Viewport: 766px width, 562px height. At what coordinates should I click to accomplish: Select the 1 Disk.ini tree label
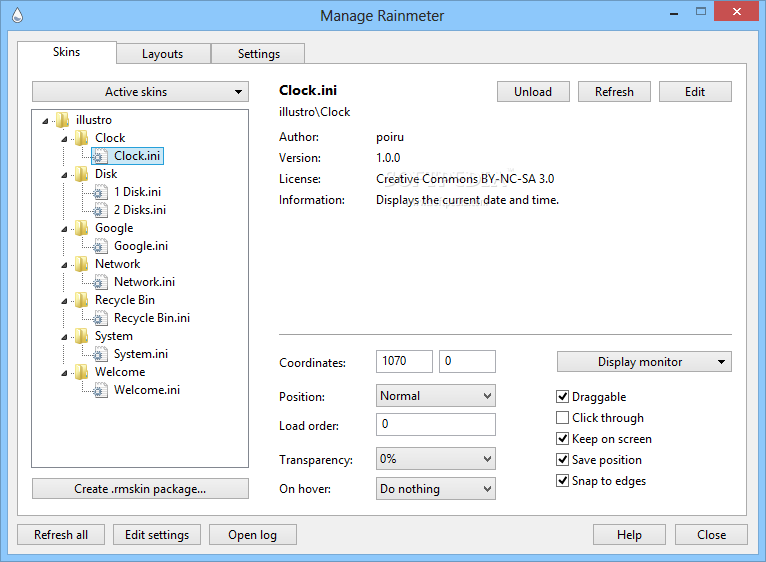point(137,192)
